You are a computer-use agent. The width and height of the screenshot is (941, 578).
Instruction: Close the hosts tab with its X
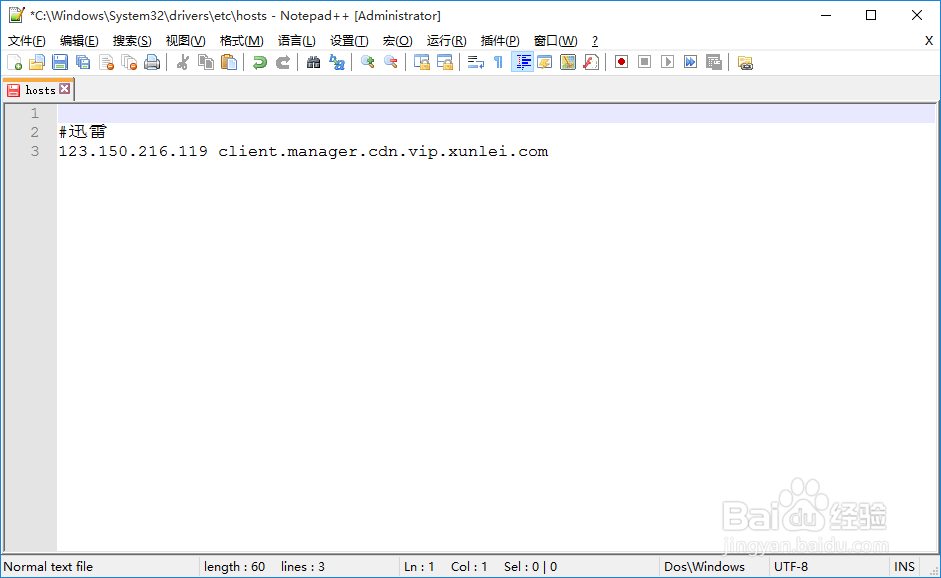pos(65,89)
